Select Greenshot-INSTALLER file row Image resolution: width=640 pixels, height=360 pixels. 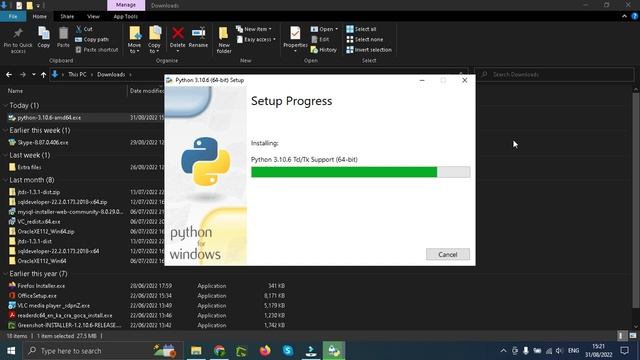[69, 325]
